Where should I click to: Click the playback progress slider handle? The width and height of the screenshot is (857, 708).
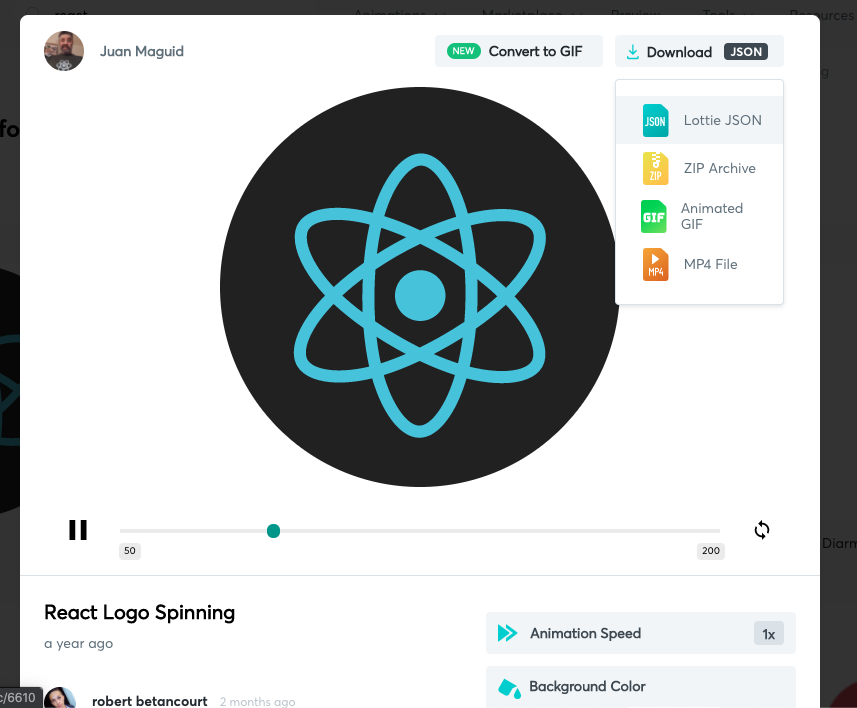[x=273, y=530]
